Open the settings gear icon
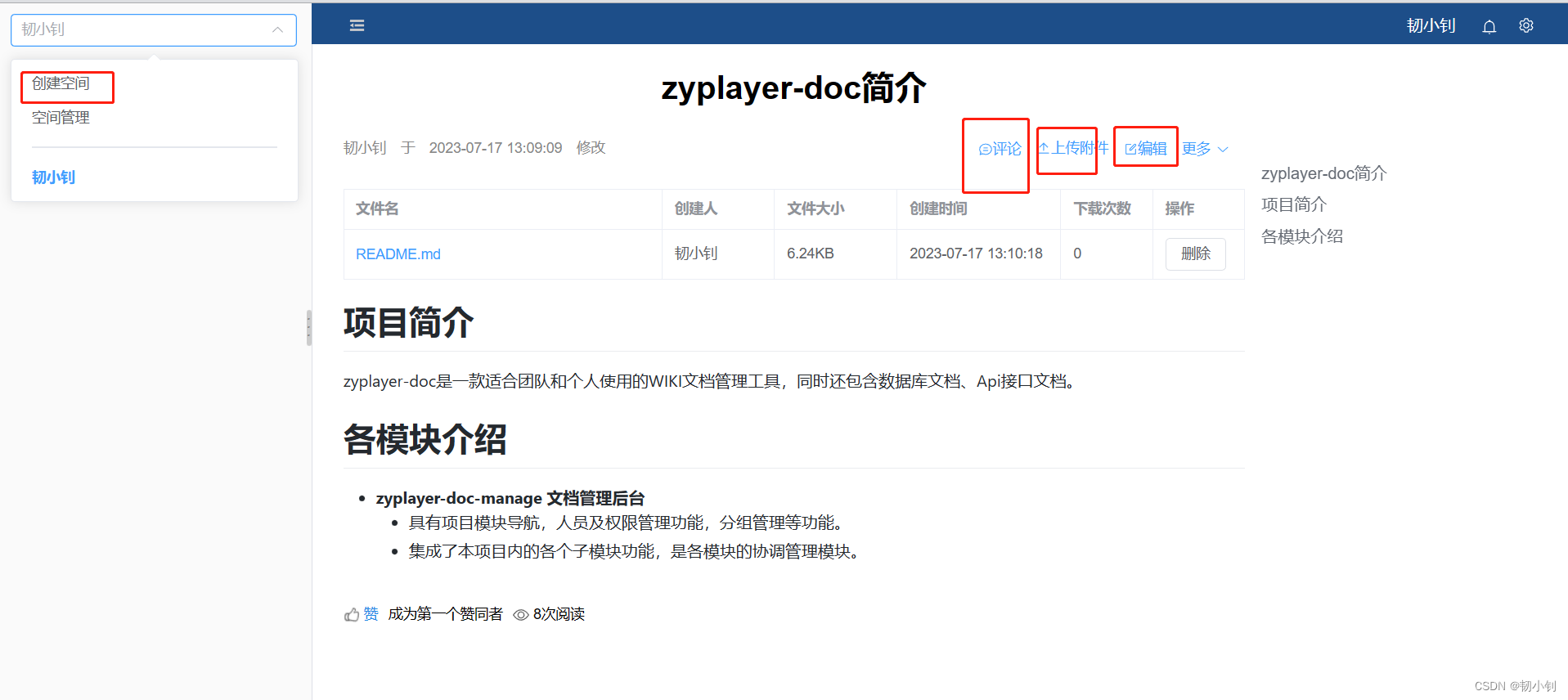 click(x=1525, y=25)
